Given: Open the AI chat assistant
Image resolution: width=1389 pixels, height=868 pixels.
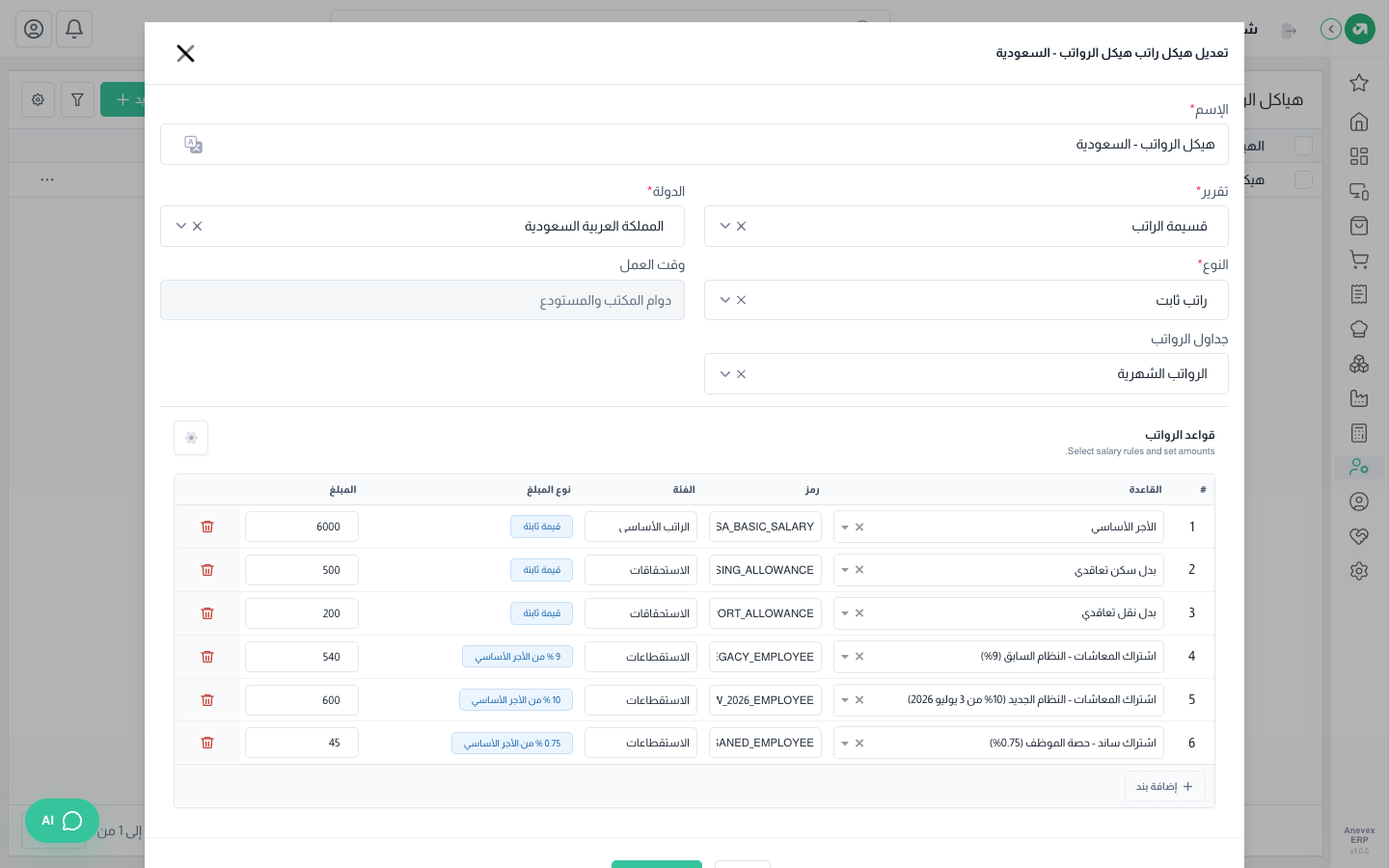Looking at the screenshot, I should [63, 821].
